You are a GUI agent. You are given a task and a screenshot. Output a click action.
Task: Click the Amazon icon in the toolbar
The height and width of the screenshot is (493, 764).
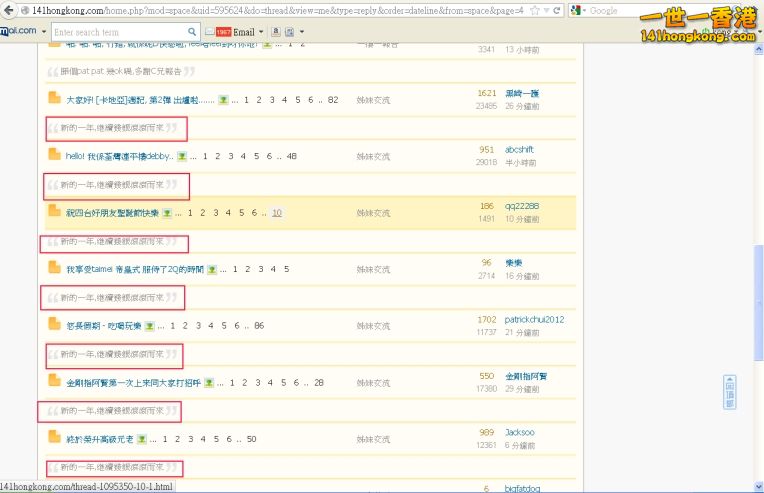point(276,32)
